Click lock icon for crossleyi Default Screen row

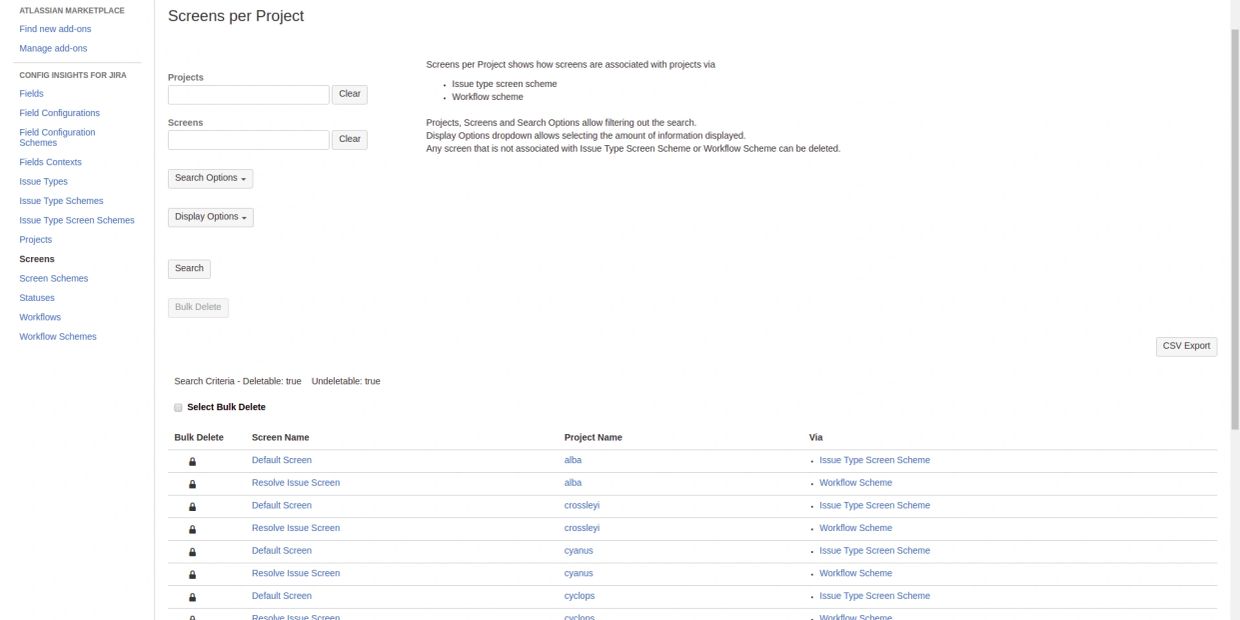pyautogui.click(x=192, y=507)
